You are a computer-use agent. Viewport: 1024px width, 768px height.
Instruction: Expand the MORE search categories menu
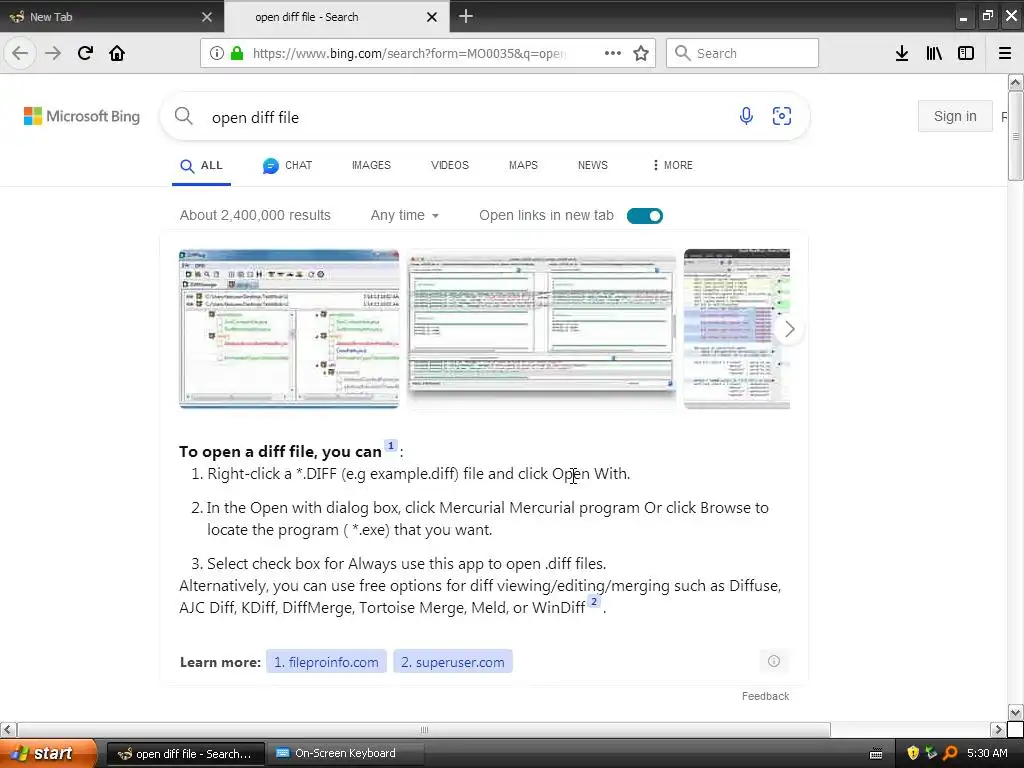click(x=673, y=165)
